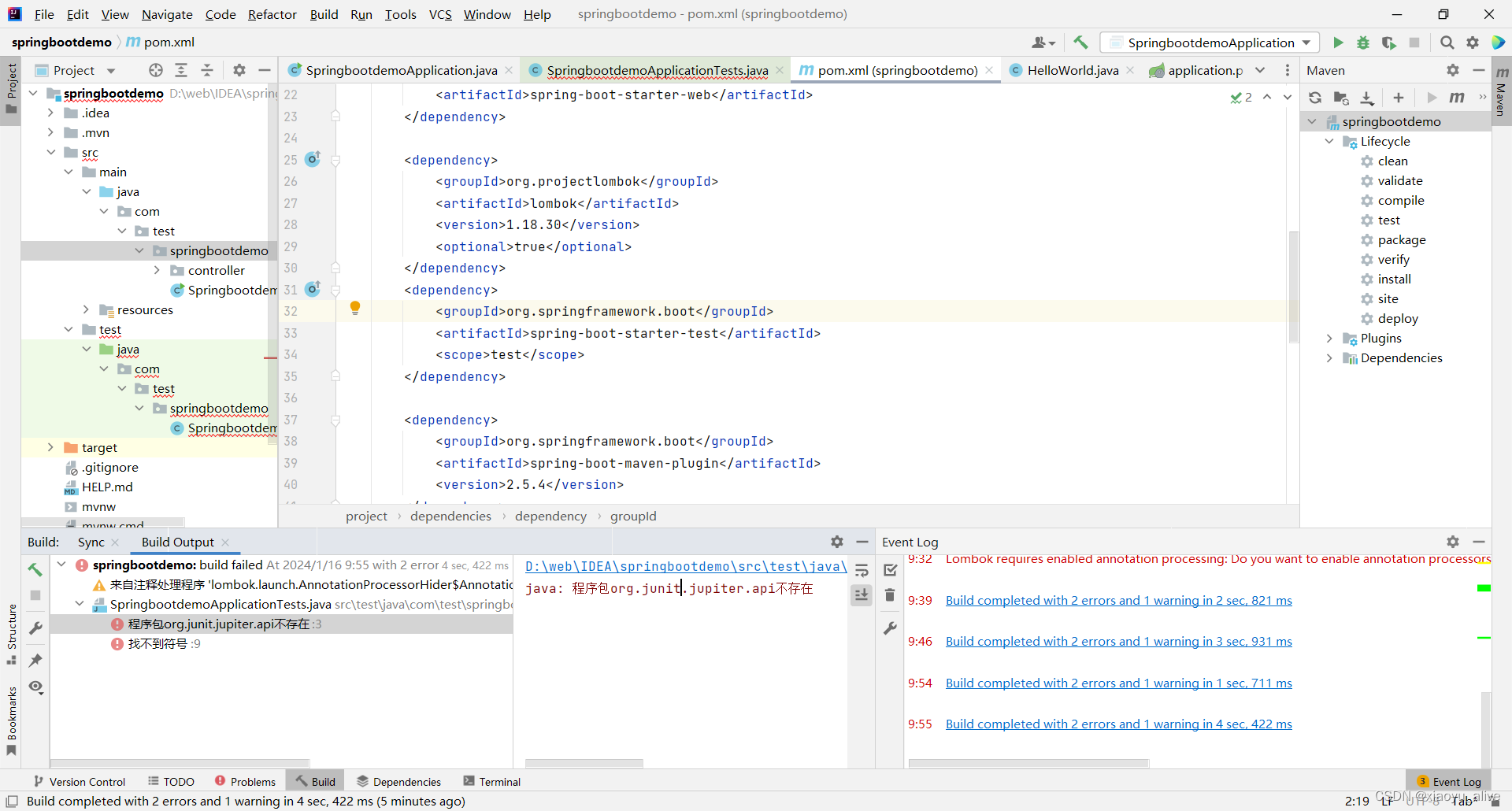The height and width of the screenshot is (811, 1512).
Task: Toggle Event Log tool window button
Action: [1449, 781]
